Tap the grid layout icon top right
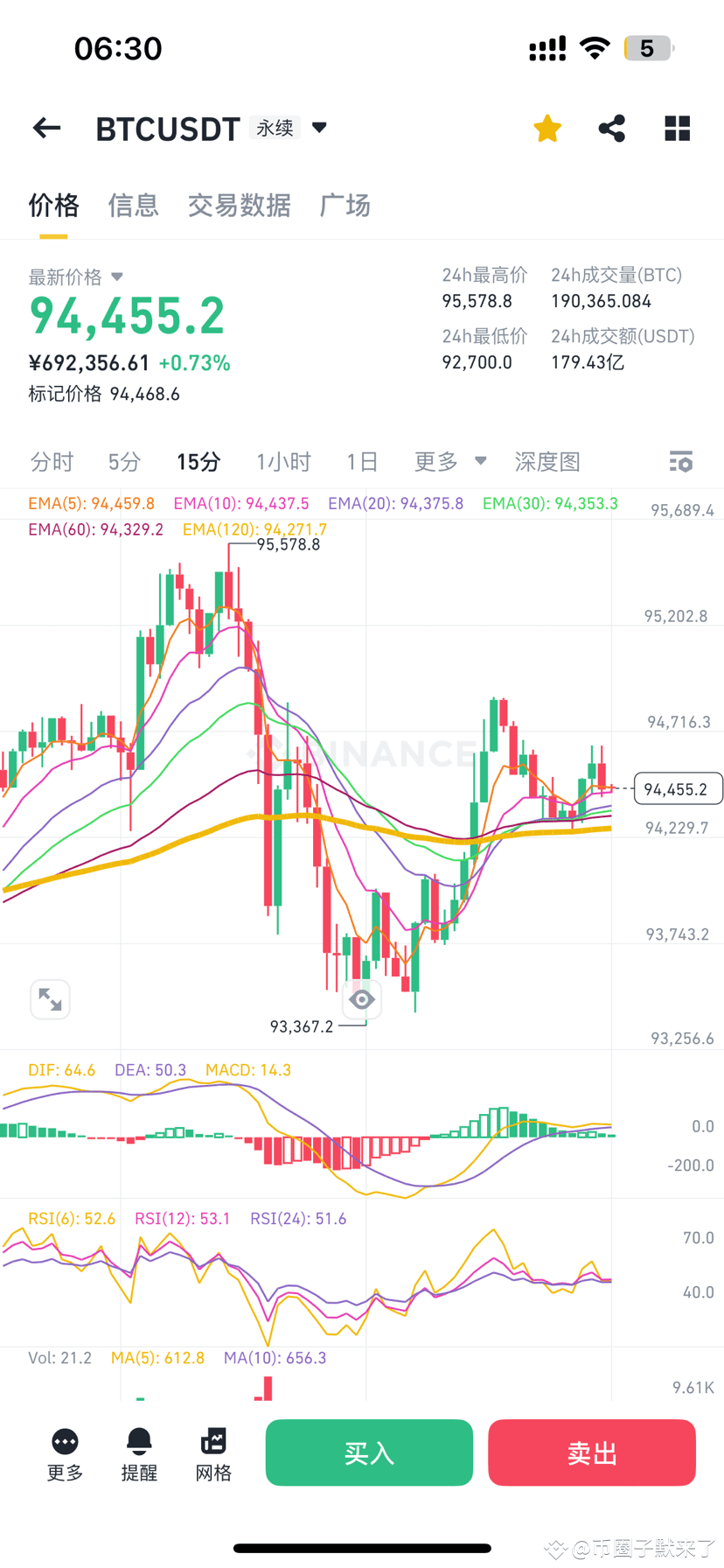724x1568 pixels. (x=677, y=128)
